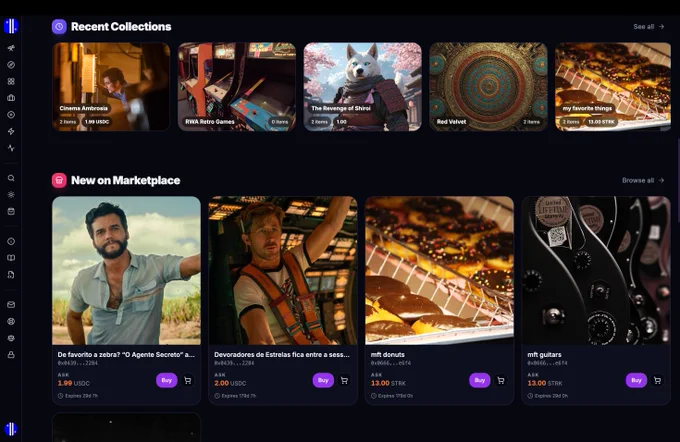Click the icon below the lifebuoy in sidebar
Viewport: 680px width, 442px height.
click(x=11, y=338)
